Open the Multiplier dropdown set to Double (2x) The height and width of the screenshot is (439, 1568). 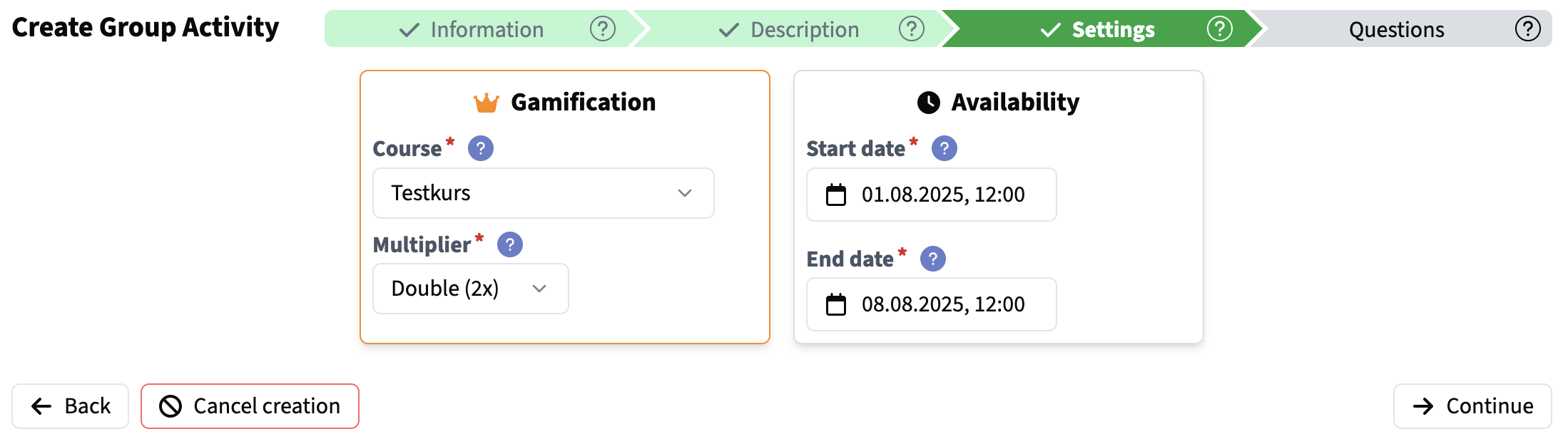[469, 289]
